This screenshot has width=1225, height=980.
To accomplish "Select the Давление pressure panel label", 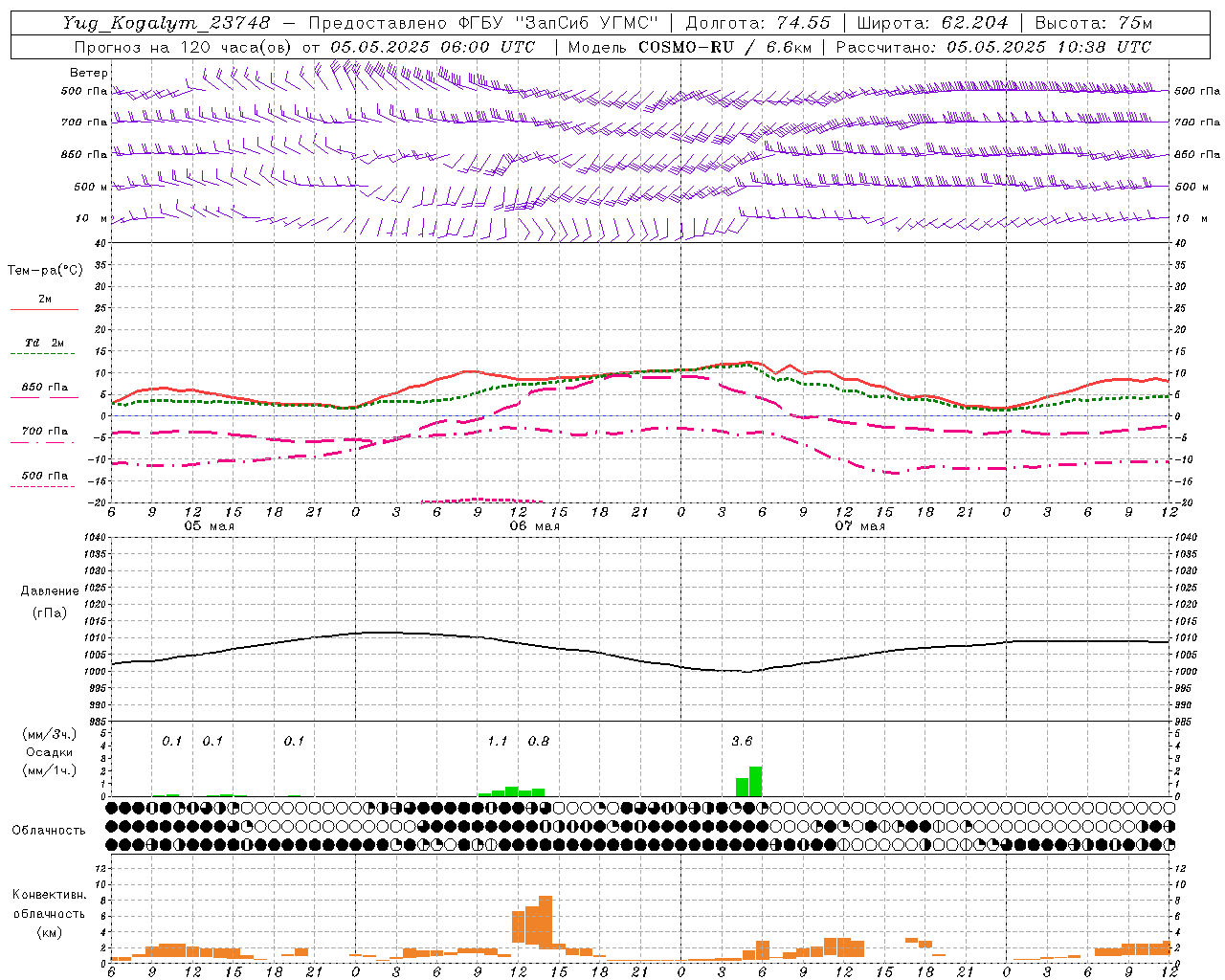I will click(50, 591).
